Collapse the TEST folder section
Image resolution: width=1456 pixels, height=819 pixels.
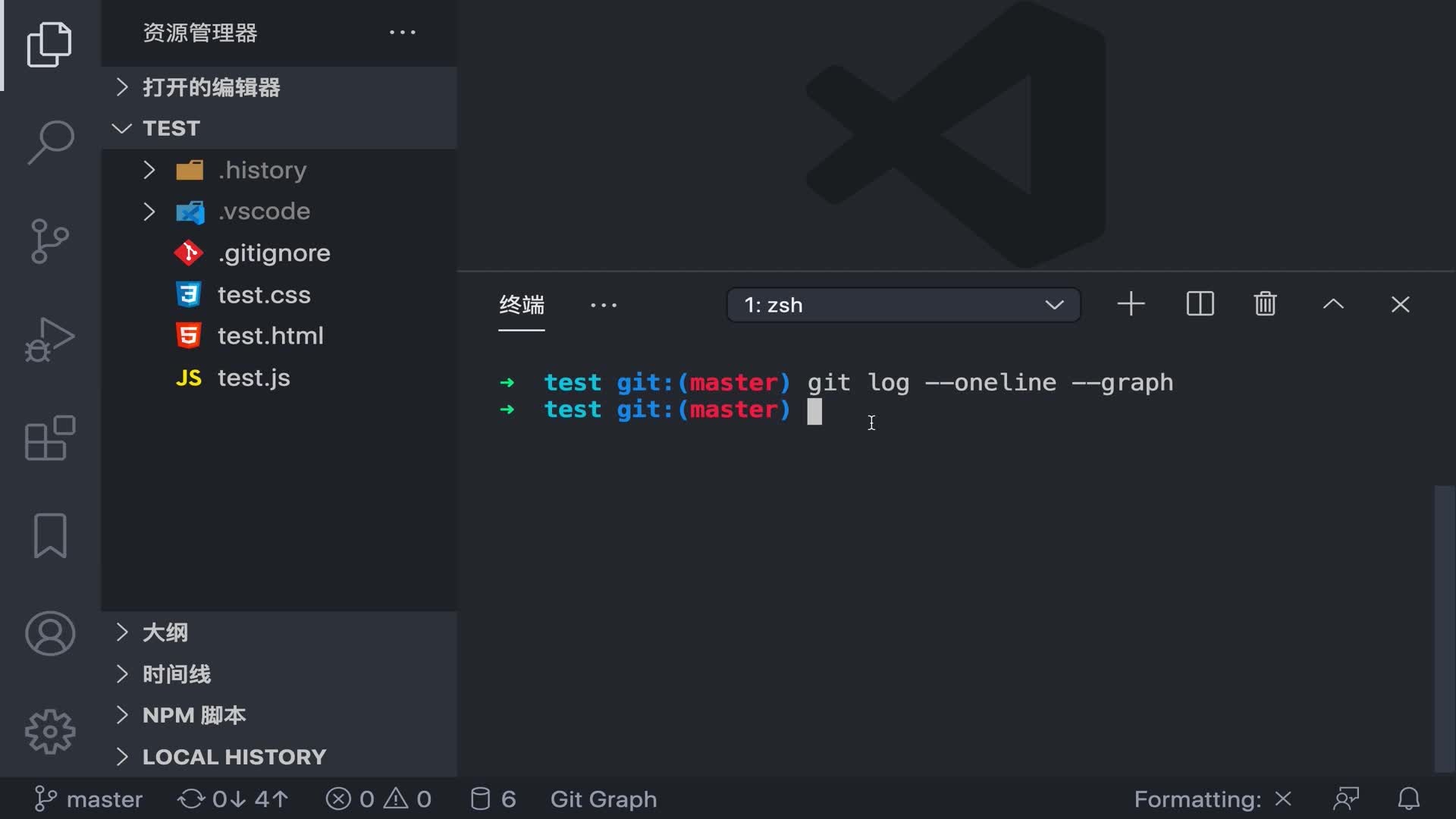click(x=171, y=128)
